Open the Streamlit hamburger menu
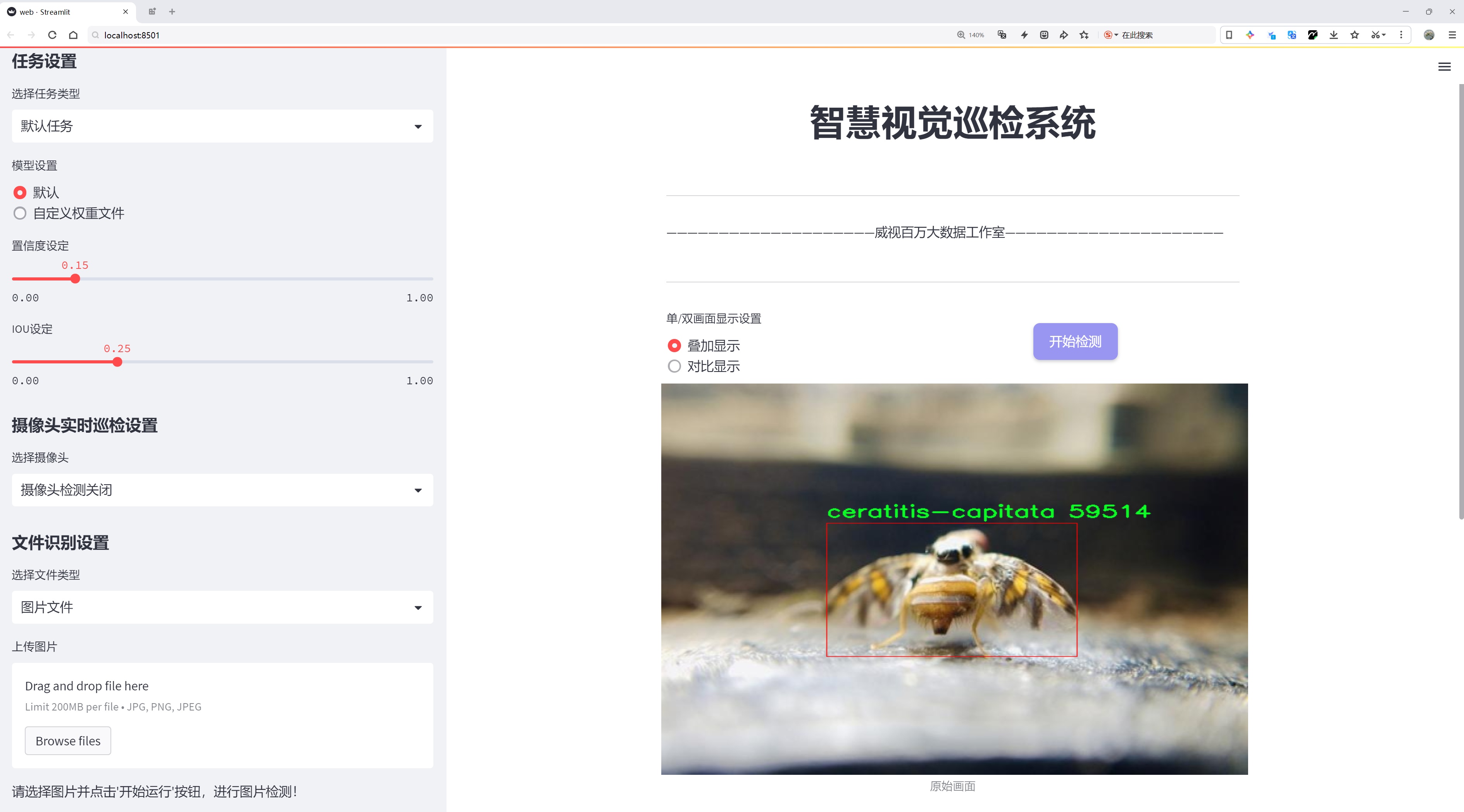This screenshot has width=1464, height=812. click(x=1444, y=67)
